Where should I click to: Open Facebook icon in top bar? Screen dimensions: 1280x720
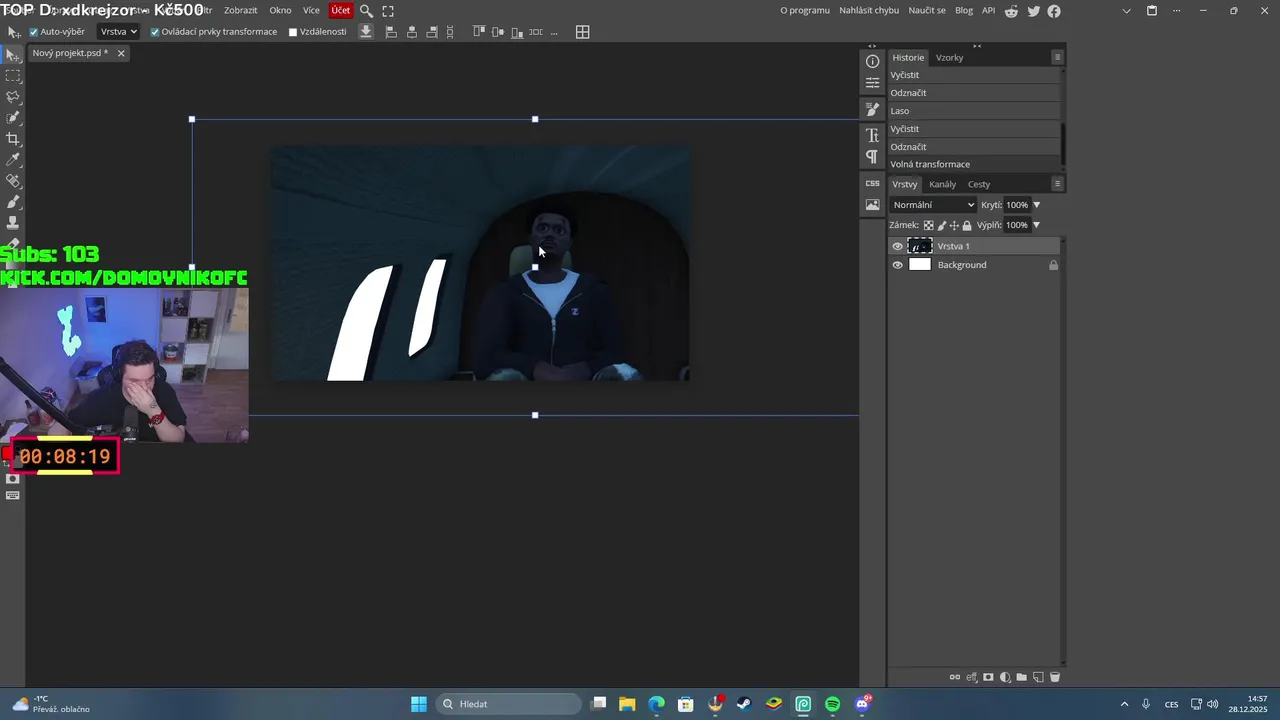click(1054, 11)
